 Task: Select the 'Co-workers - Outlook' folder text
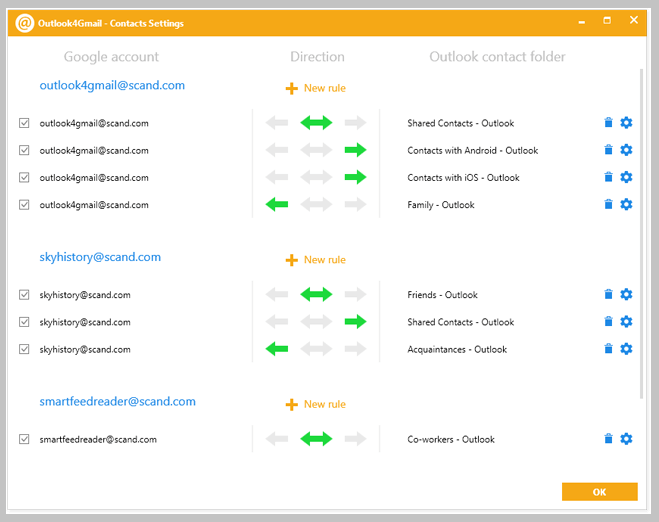coord(451,440)
